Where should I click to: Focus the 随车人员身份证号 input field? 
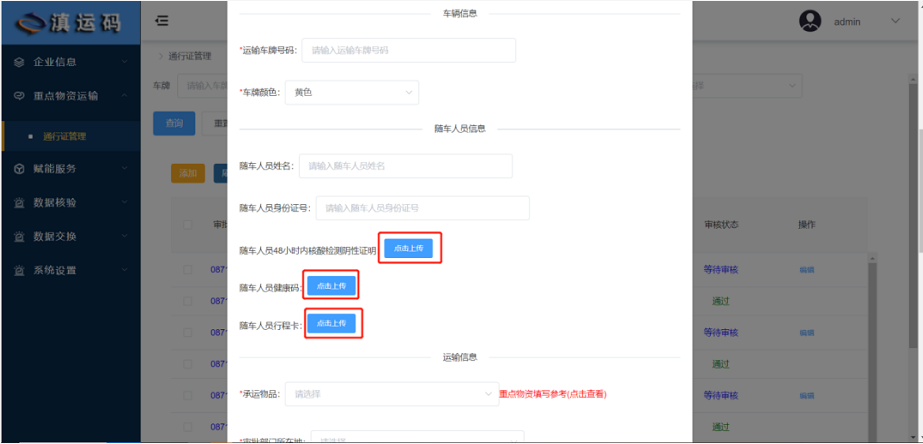(423, 208)
